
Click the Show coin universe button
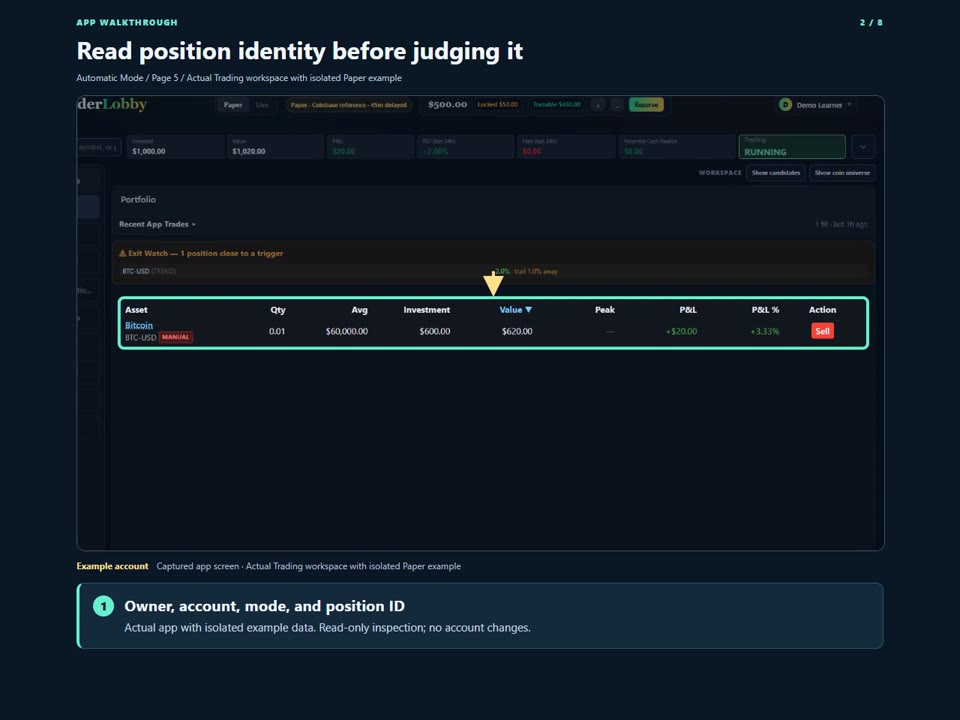pyautogui.click(x=842, y=173)
